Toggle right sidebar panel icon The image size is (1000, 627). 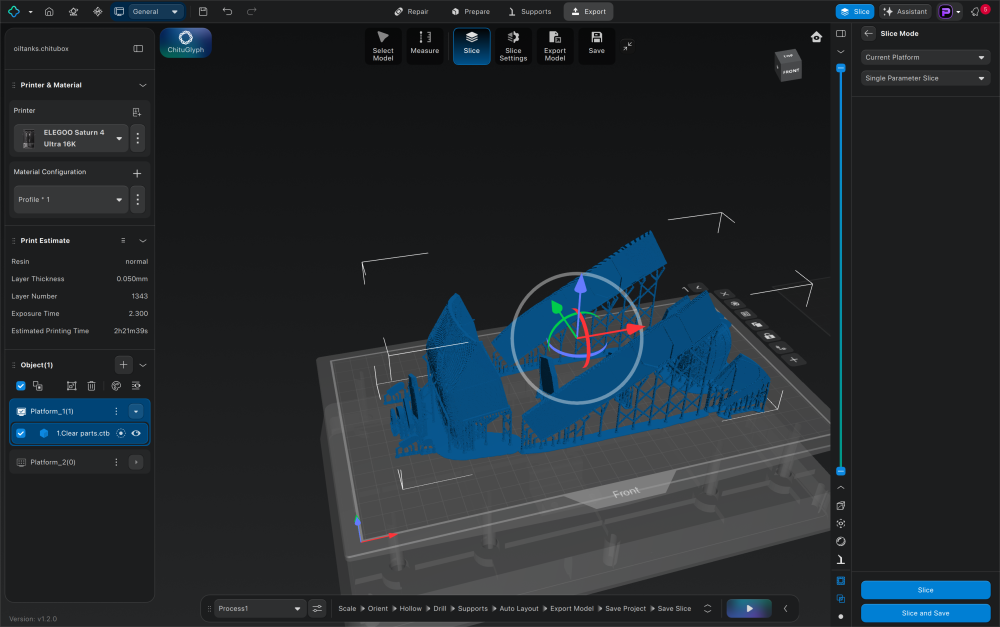click(841, 34)
